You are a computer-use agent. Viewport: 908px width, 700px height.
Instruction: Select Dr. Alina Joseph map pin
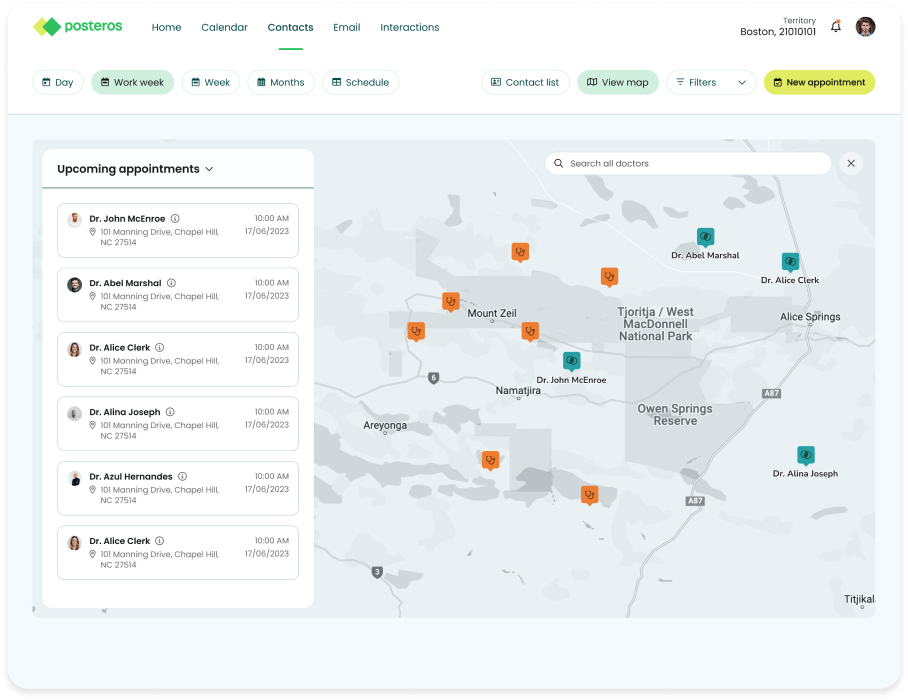point(805,455)
